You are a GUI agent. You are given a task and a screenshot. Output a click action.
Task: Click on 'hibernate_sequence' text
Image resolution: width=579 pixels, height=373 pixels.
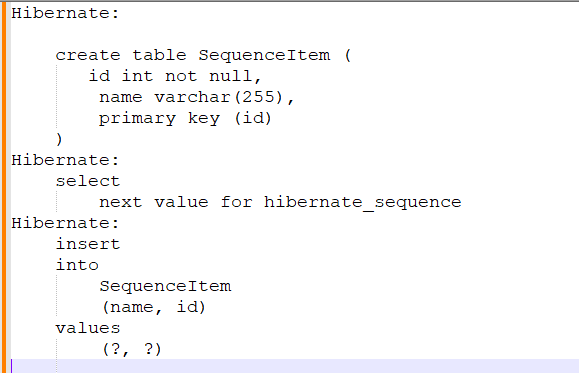tap(363, 202)
